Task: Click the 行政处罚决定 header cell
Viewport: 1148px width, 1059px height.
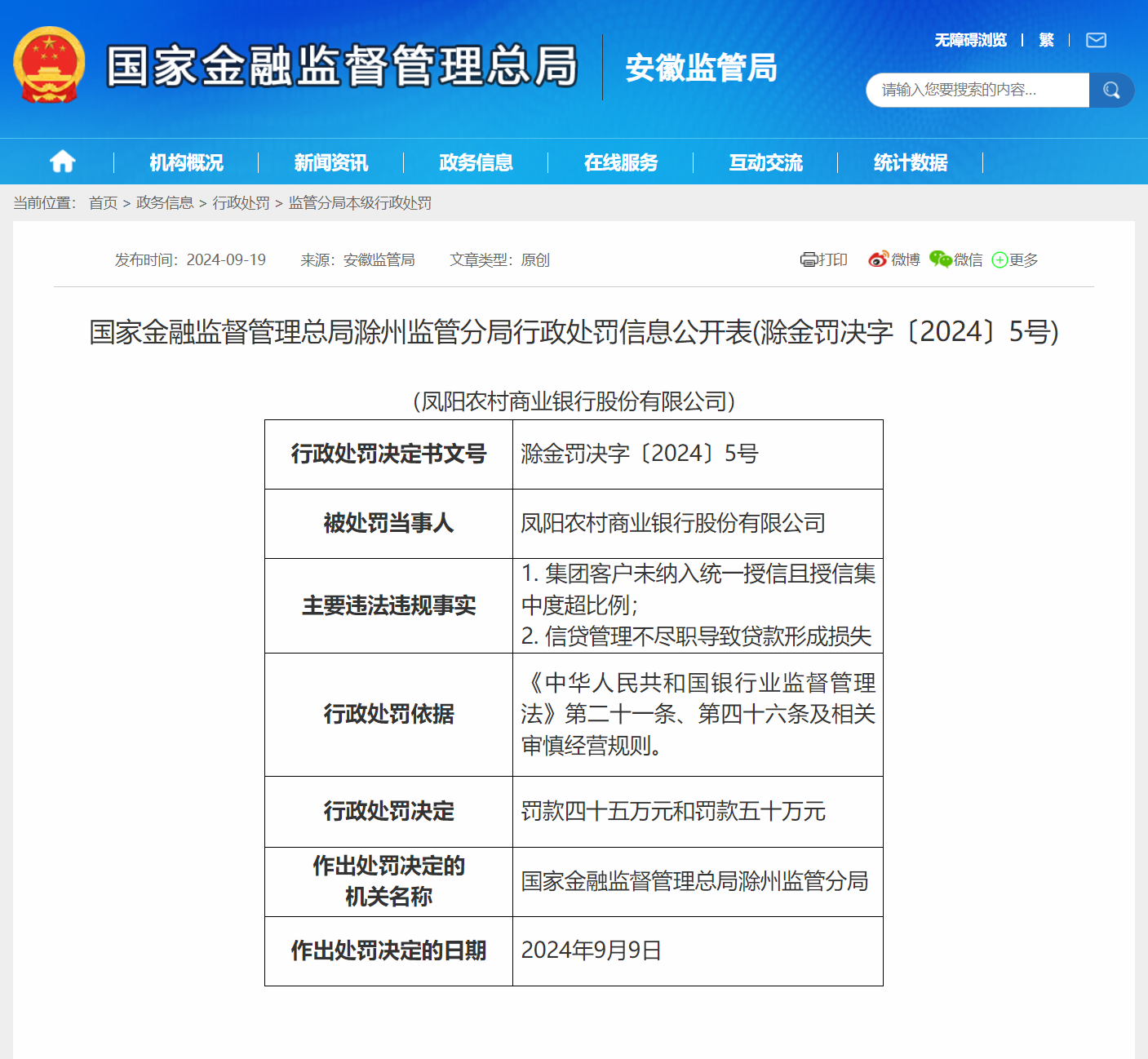Action: pyautogui.click(x=388, y=812)
